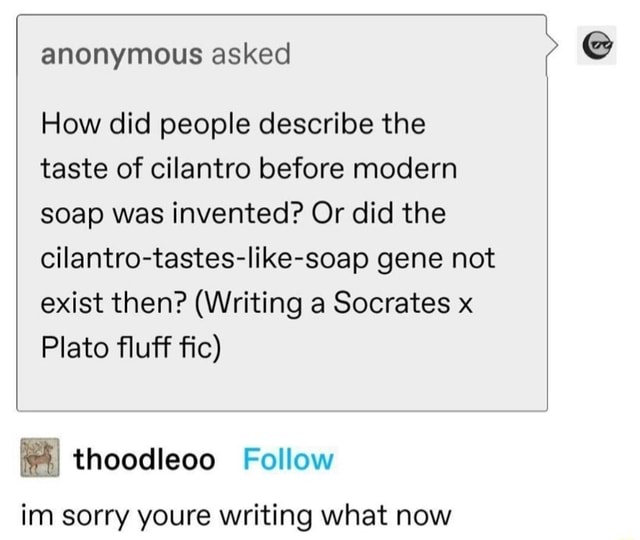Viewport: 640px width, 540px height.
Task: Click the line 'How did people describe the'
Action: [233, 125]
